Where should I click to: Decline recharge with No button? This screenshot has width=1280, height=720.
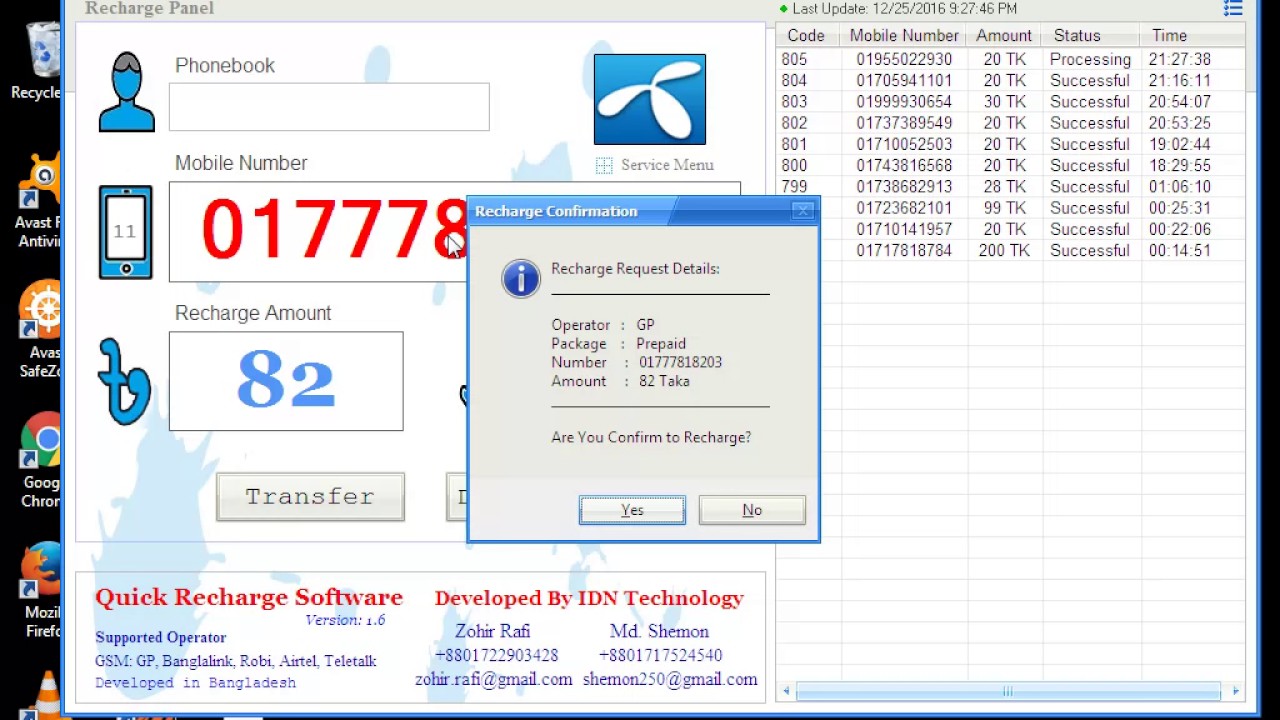coord(752,510)
